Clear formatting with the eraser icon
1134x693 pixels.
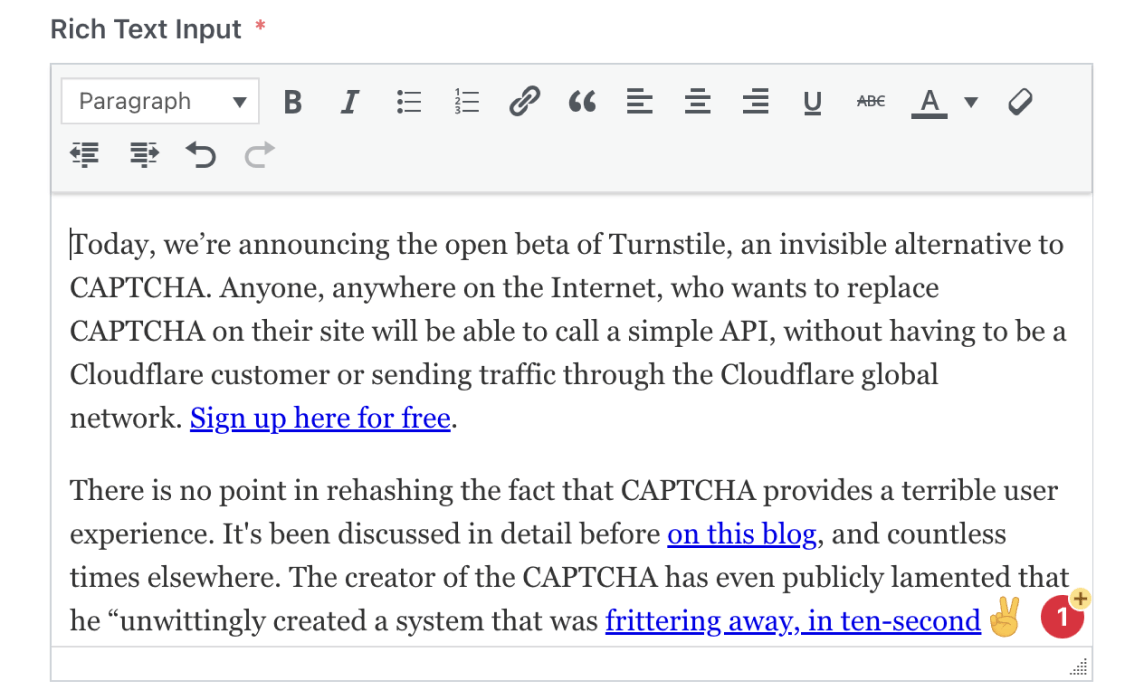tap(1020, 102)
